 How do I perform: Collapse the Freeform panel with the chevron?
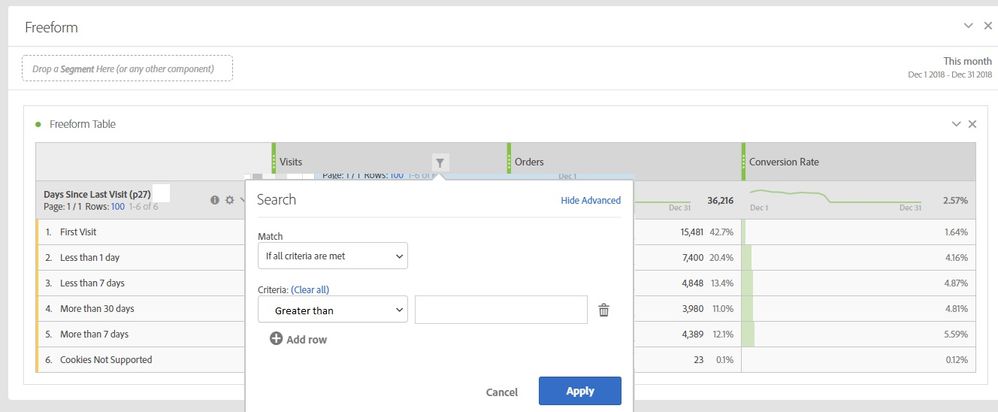pos(968,26)
